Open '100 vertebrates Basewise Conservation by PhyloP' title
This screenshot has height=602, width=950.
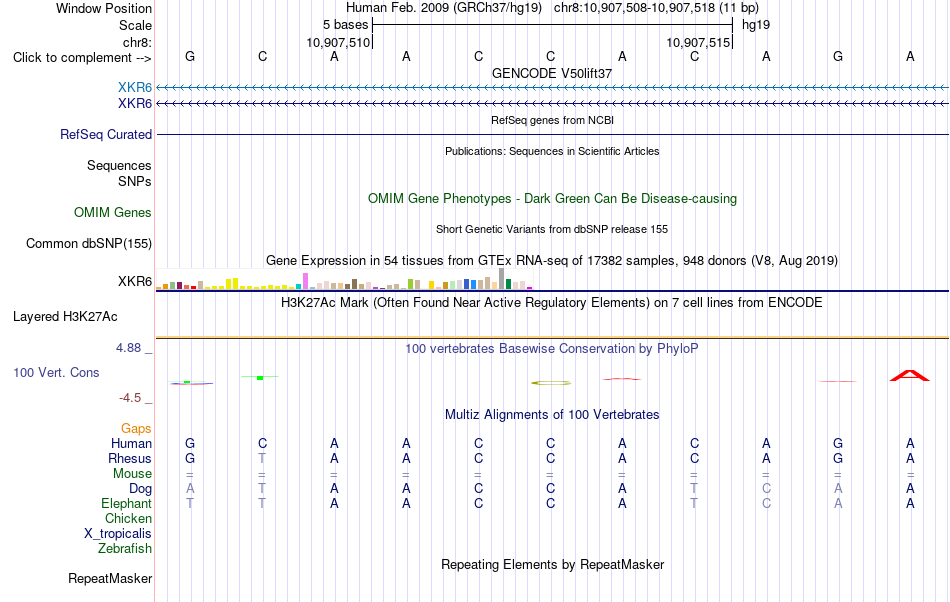click(x=552, y=349)
